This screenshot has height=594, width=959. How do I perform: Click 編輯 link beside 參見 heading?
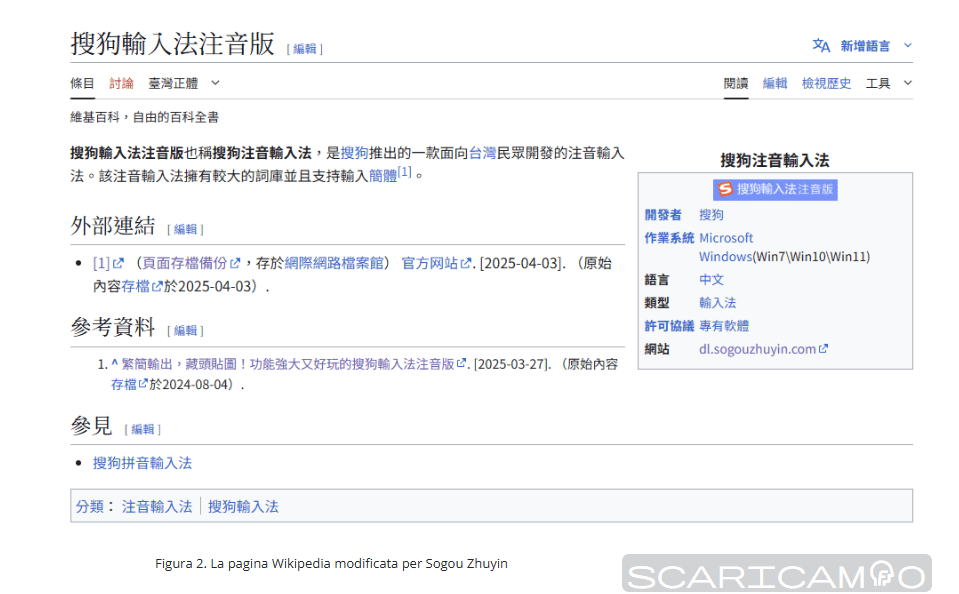pos(143,429)
